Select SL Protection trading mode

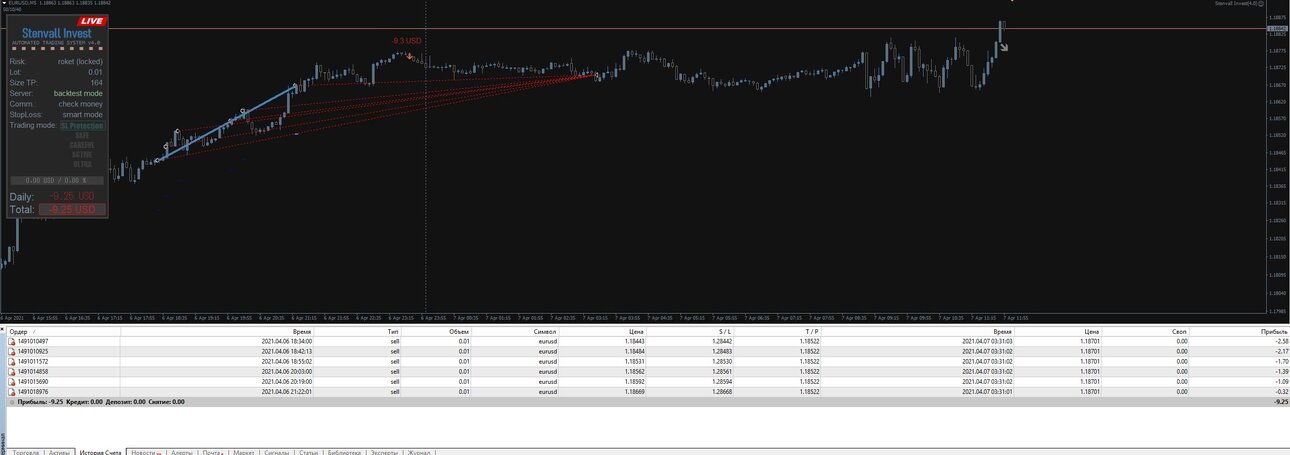(x=81, y=126)
